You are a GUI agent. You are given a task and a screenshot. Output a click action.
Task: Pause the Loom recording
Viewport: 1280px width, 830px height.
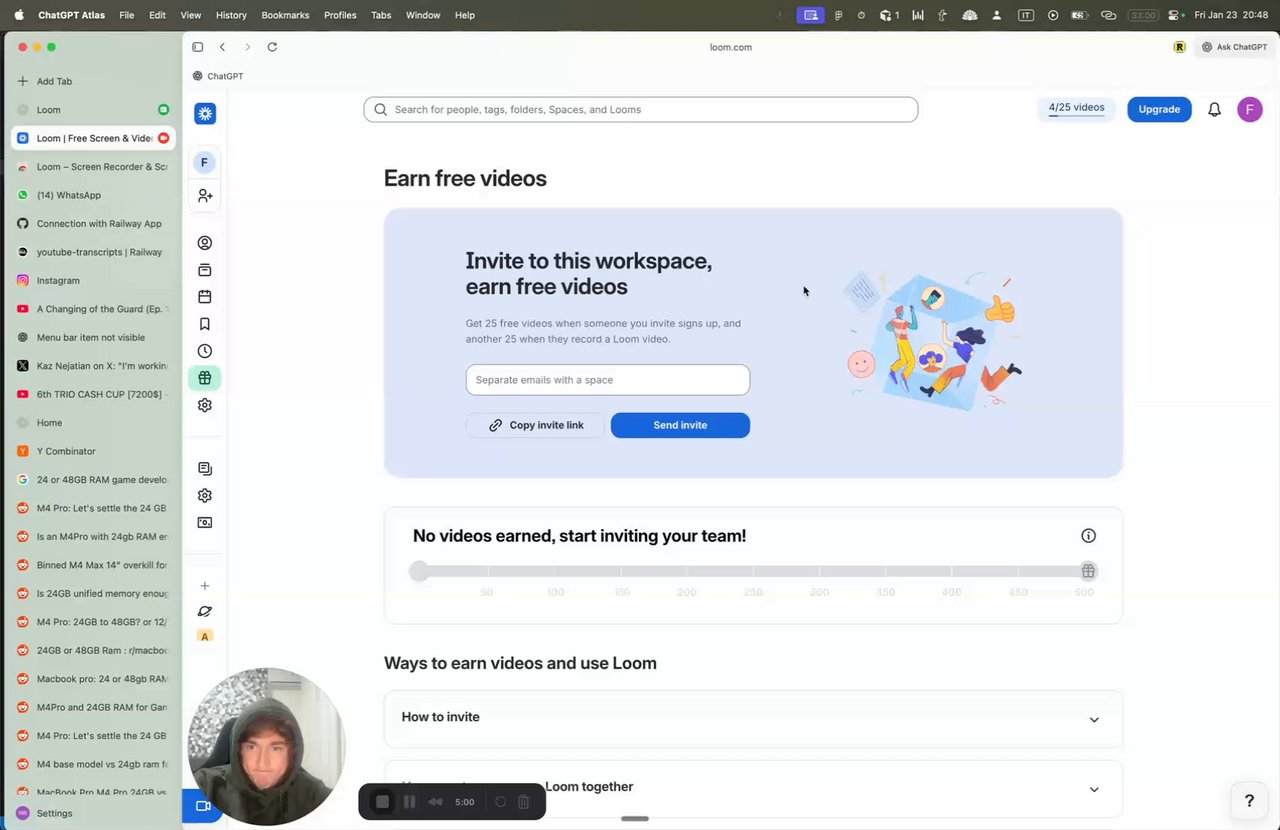tap(409, 802)
